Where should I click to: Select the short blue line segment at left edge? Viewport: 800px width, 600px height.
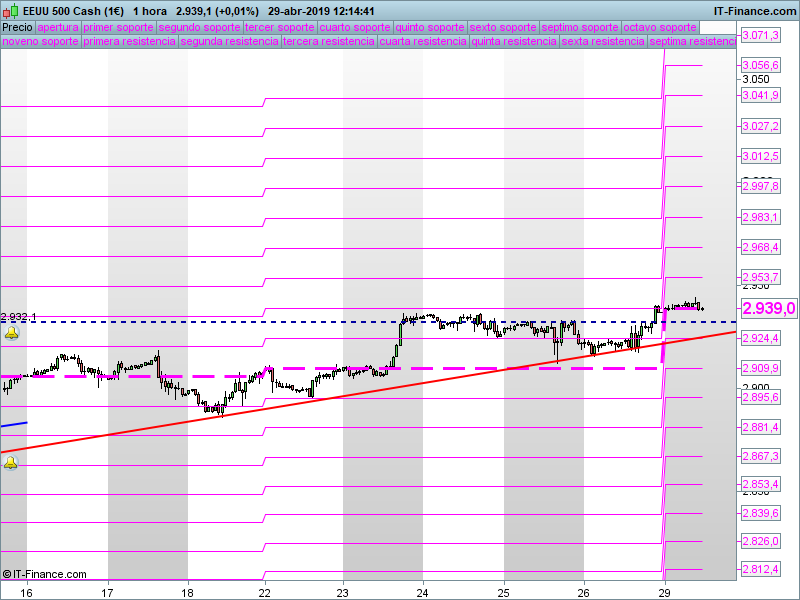click(14, 425)
